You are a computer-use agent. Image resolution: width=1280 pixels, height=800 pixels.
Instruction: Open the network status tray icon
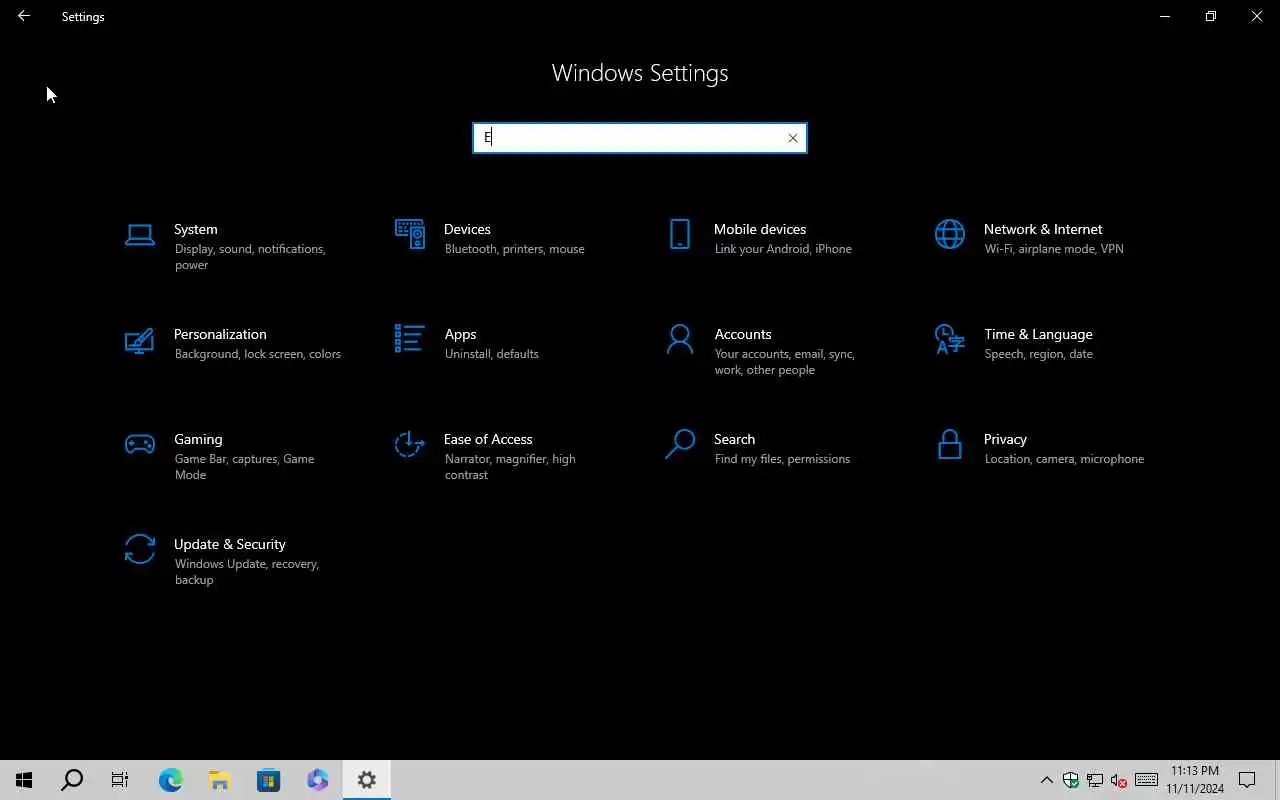(1095, 780)
